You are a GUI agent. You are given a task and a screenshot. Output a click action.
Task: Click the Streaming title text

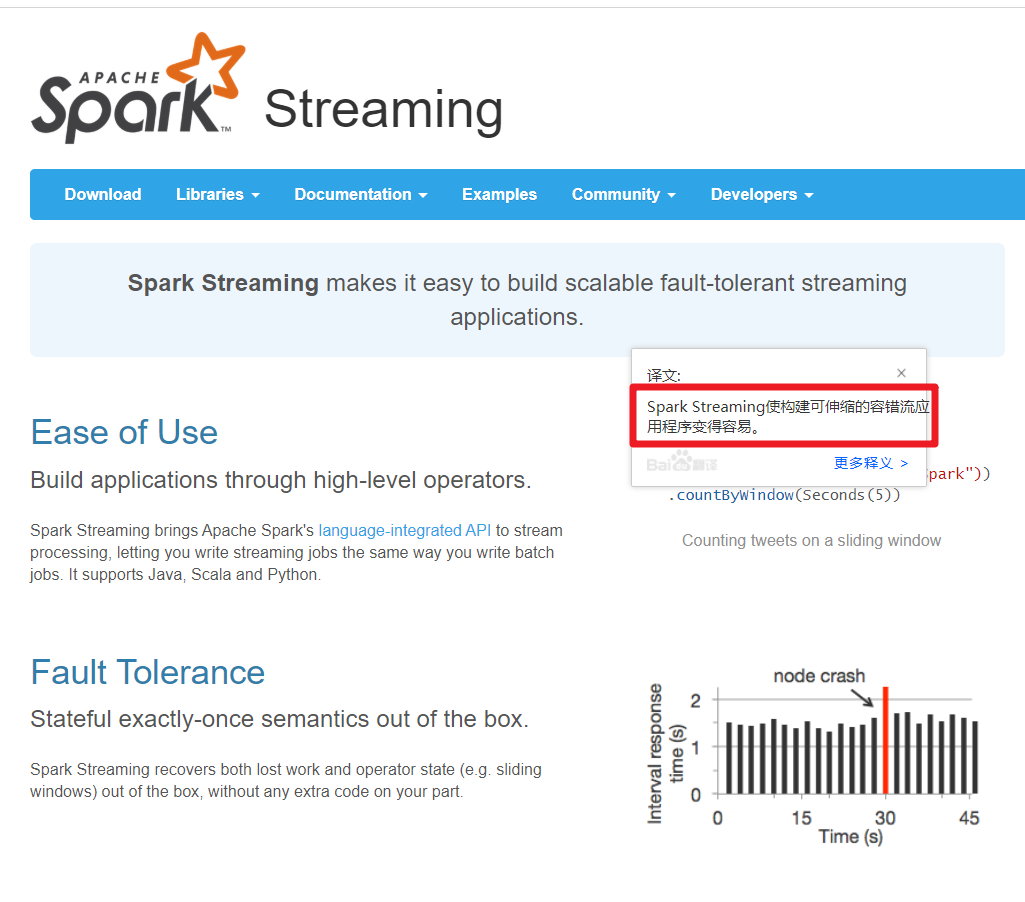pos(384,110)
